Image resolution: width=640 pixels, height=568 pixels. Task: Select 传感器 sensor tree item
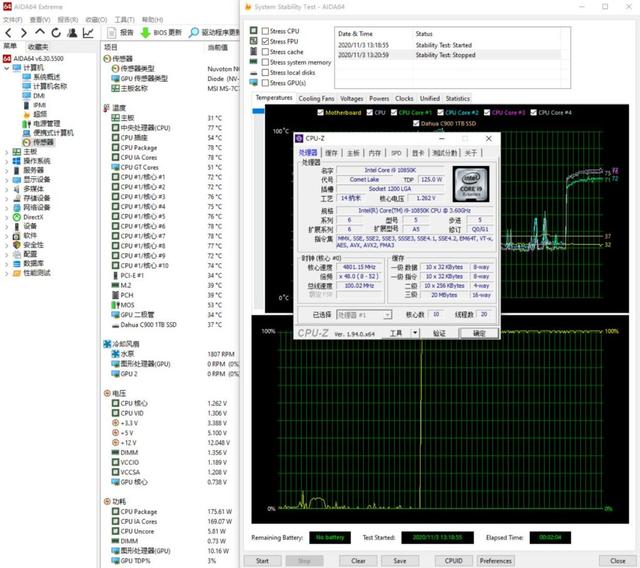38,142
